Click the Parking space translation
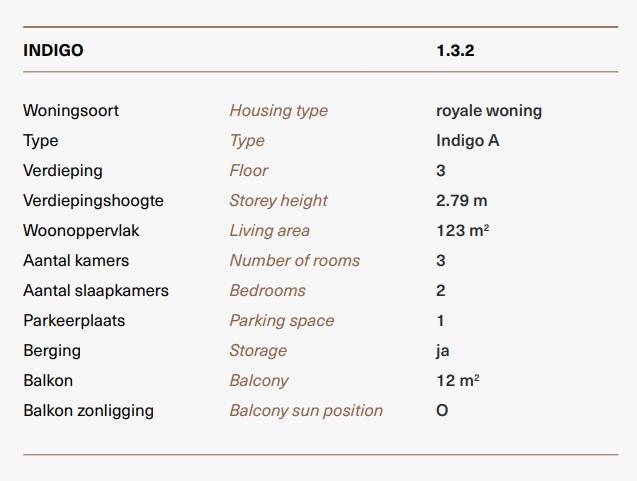The image size is (637, 481). click(282, 321)
